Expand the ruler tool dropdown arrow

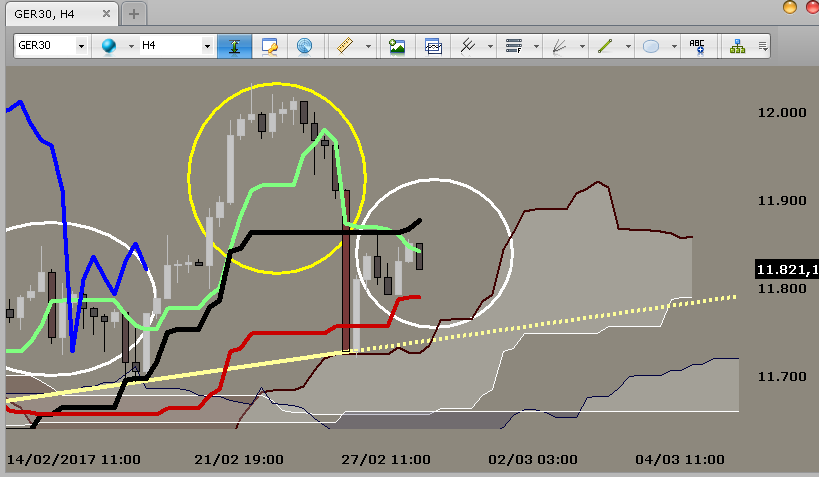pos(368,46)
